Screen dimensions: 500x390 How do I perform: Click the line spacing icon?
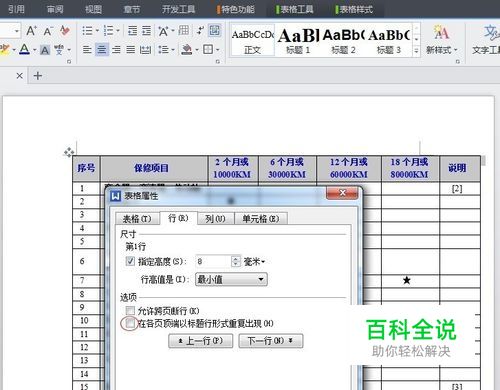[163, 50]
